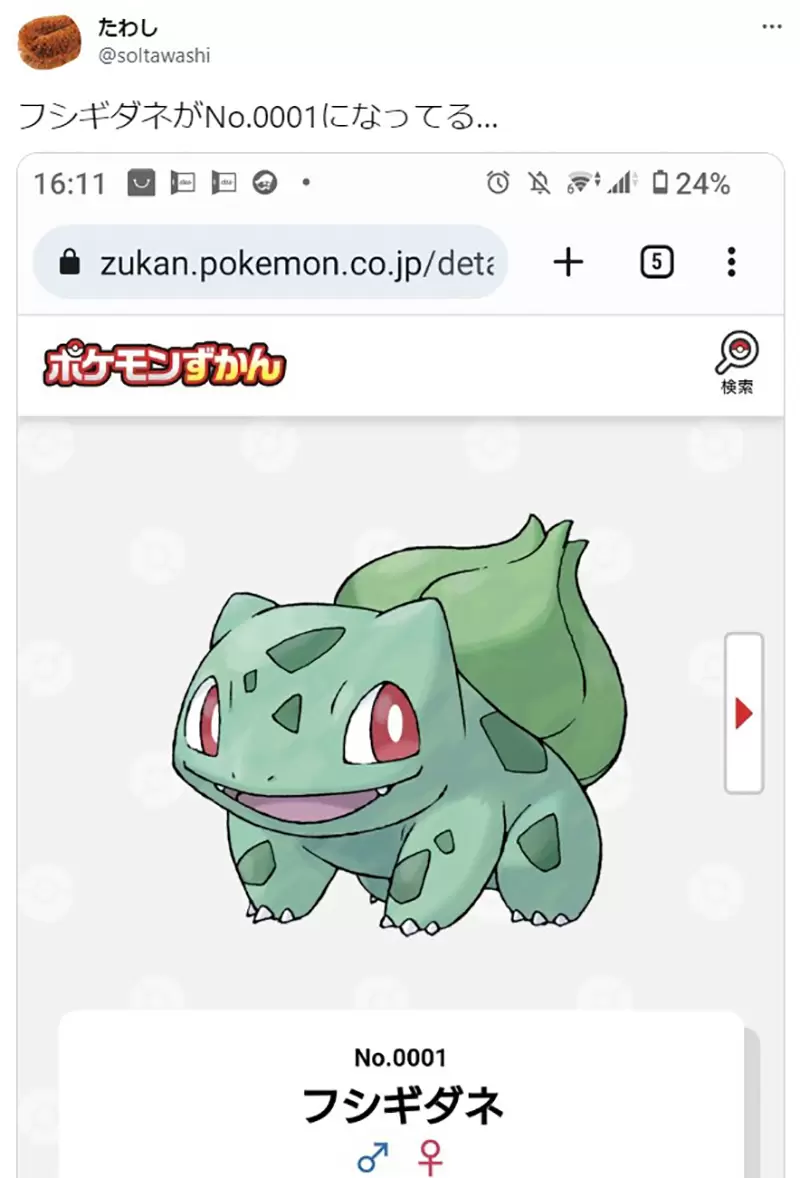Open a new tab with plus icon
This screenshot has width=800, height=1178.
coord(569,262)
